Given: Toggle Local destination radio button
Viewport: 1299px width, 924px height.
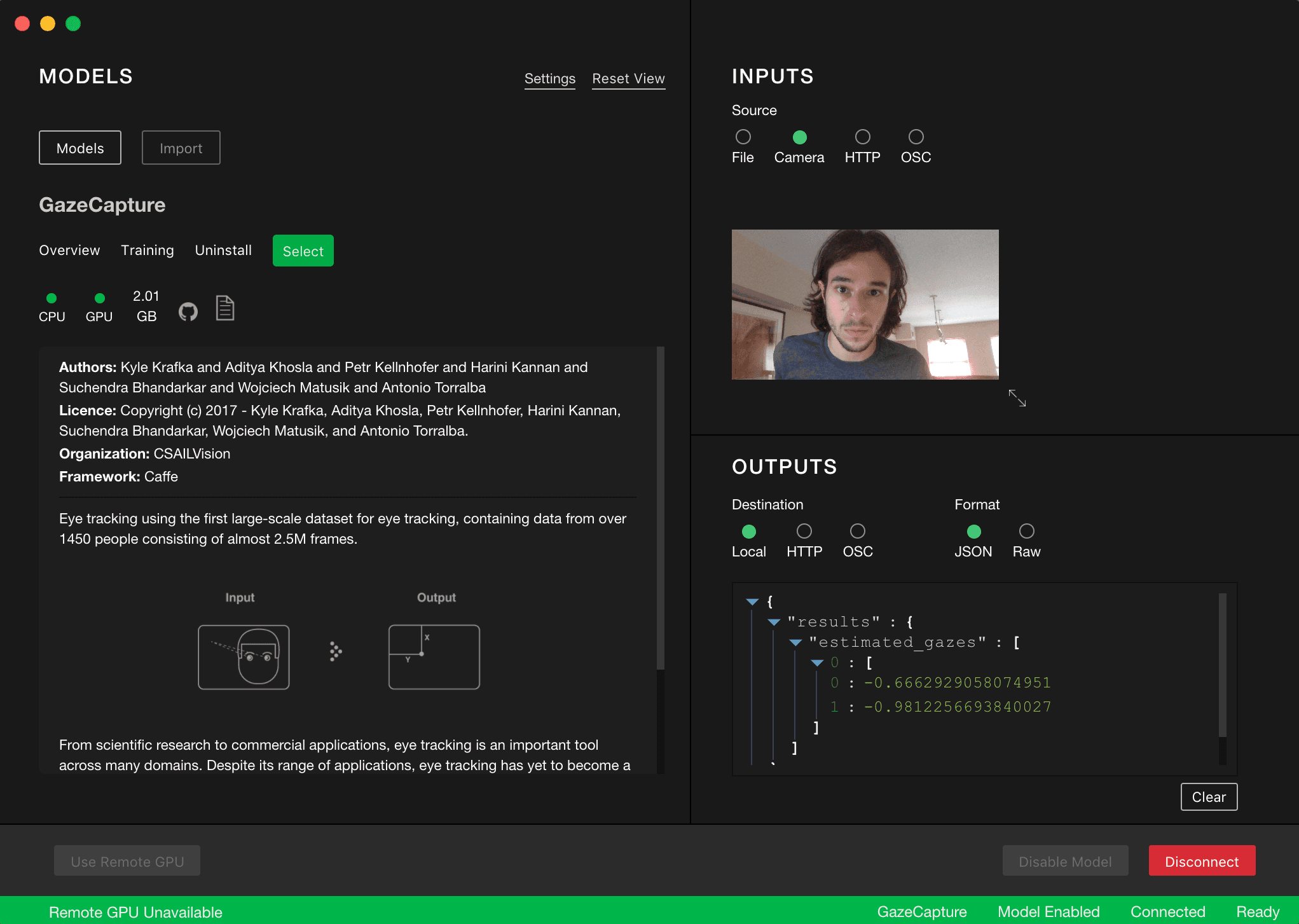Looking at the screenshot, I should tap(749, 531).
